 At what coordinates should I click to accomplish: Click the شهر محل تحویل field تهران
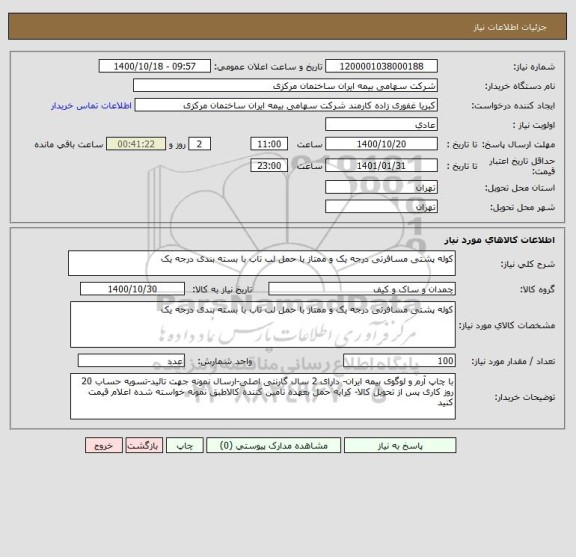pyautogui.click(x=381, y=207)
